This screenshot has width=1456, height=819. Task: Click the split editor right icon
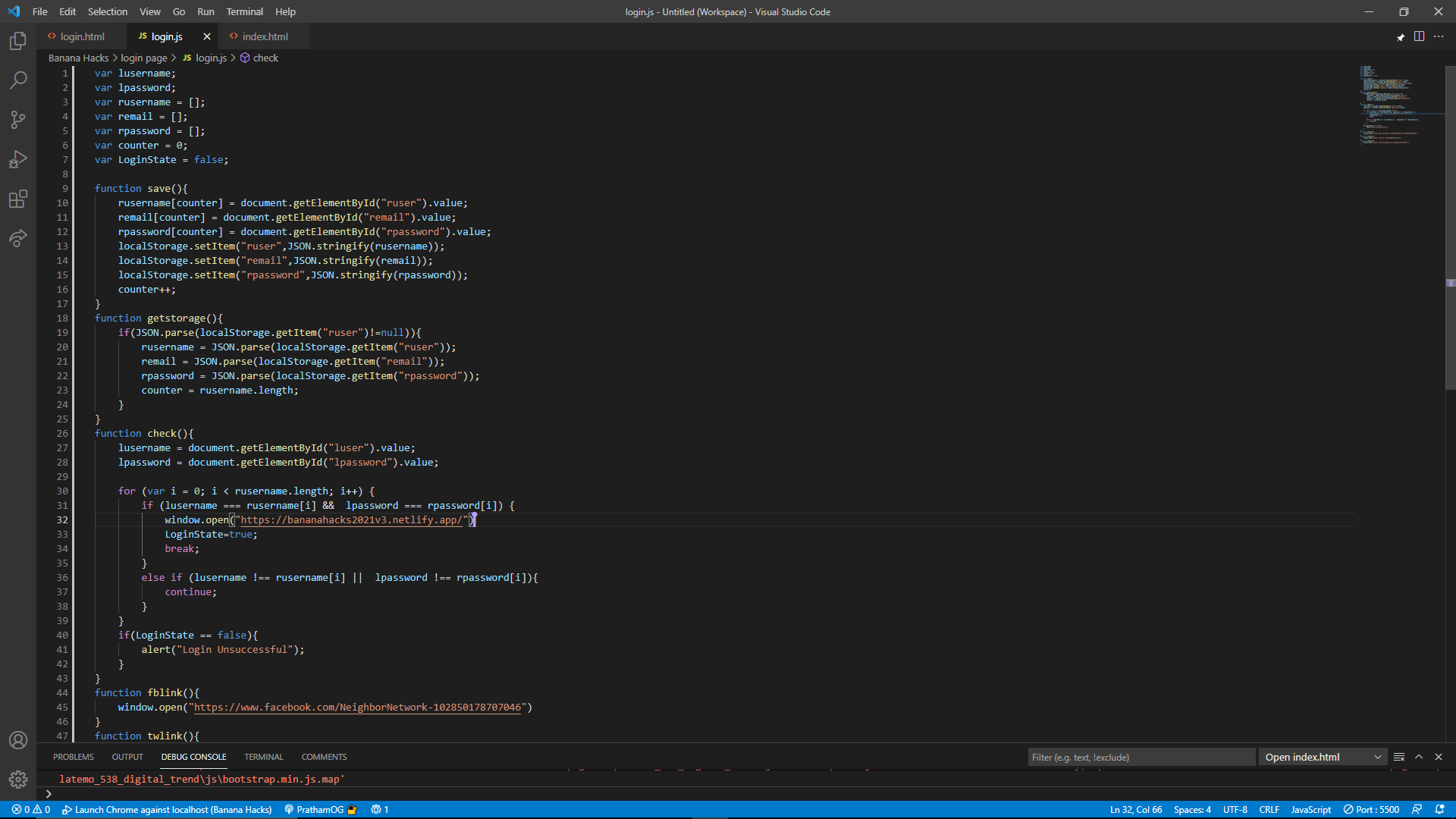(x=1419, y=36)
